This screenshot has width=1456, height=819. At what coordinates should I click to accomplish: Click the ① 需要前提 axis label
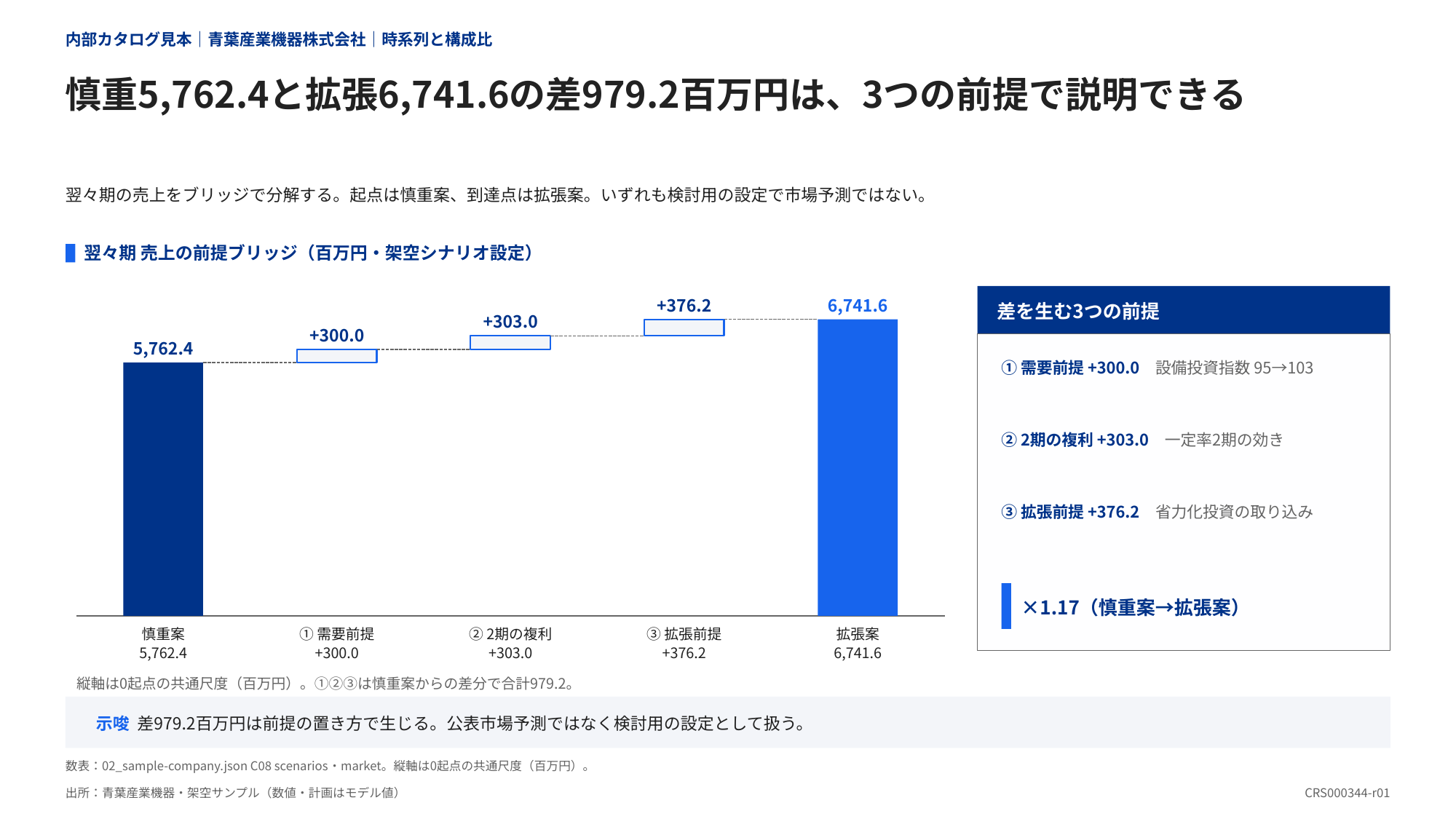click(336, 634)
